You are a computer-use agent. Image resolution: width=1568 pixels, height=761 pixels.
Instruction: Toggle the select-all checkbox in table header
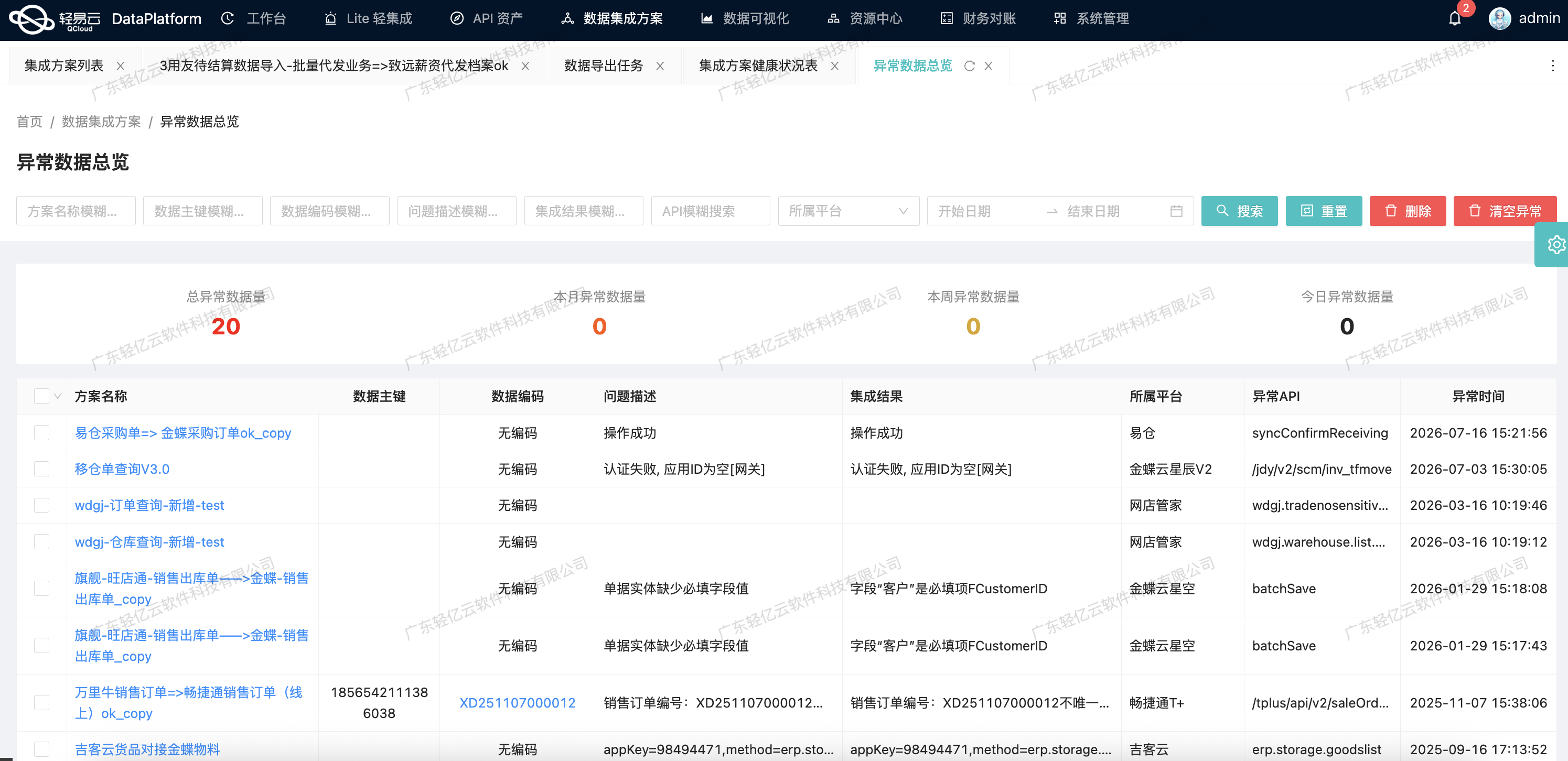(x=41, y=396)
